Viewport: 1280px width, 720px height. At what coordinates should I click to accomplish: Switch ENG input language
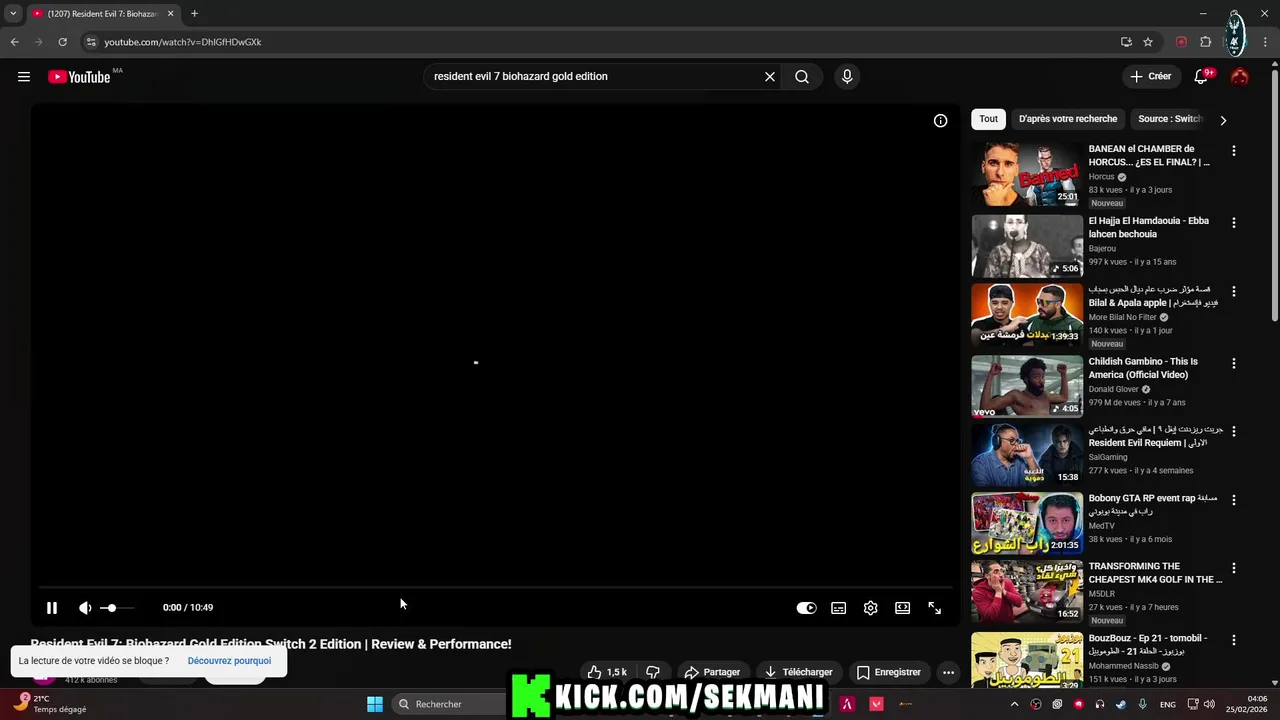[x=1168, y=704]
